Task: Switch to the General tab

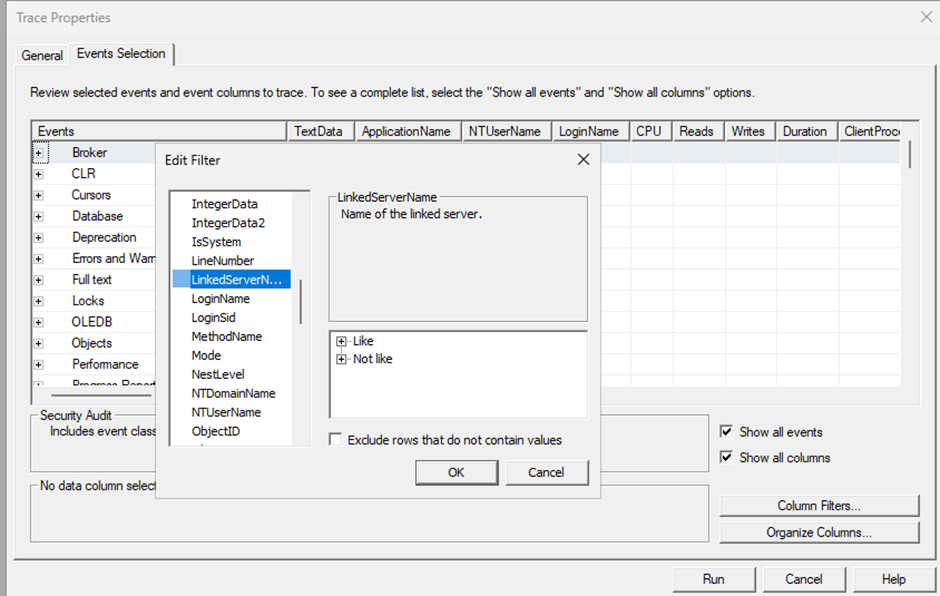Action: [x=42, y=55]
